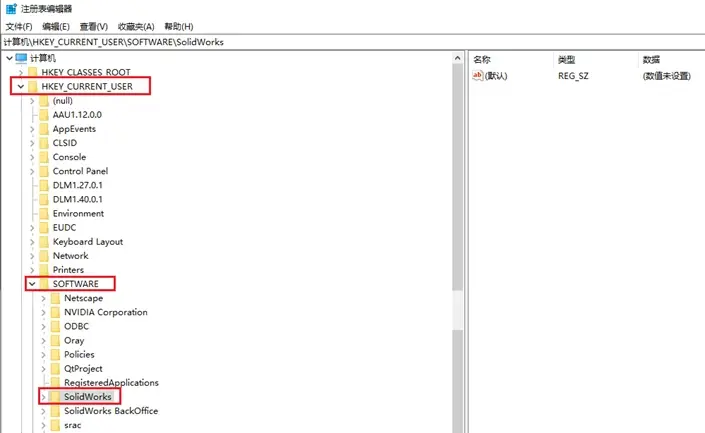Click the (null) key folder icon
Image resolution: width=705 pixels, height=433 pixels.
click(x=44, y=101)
